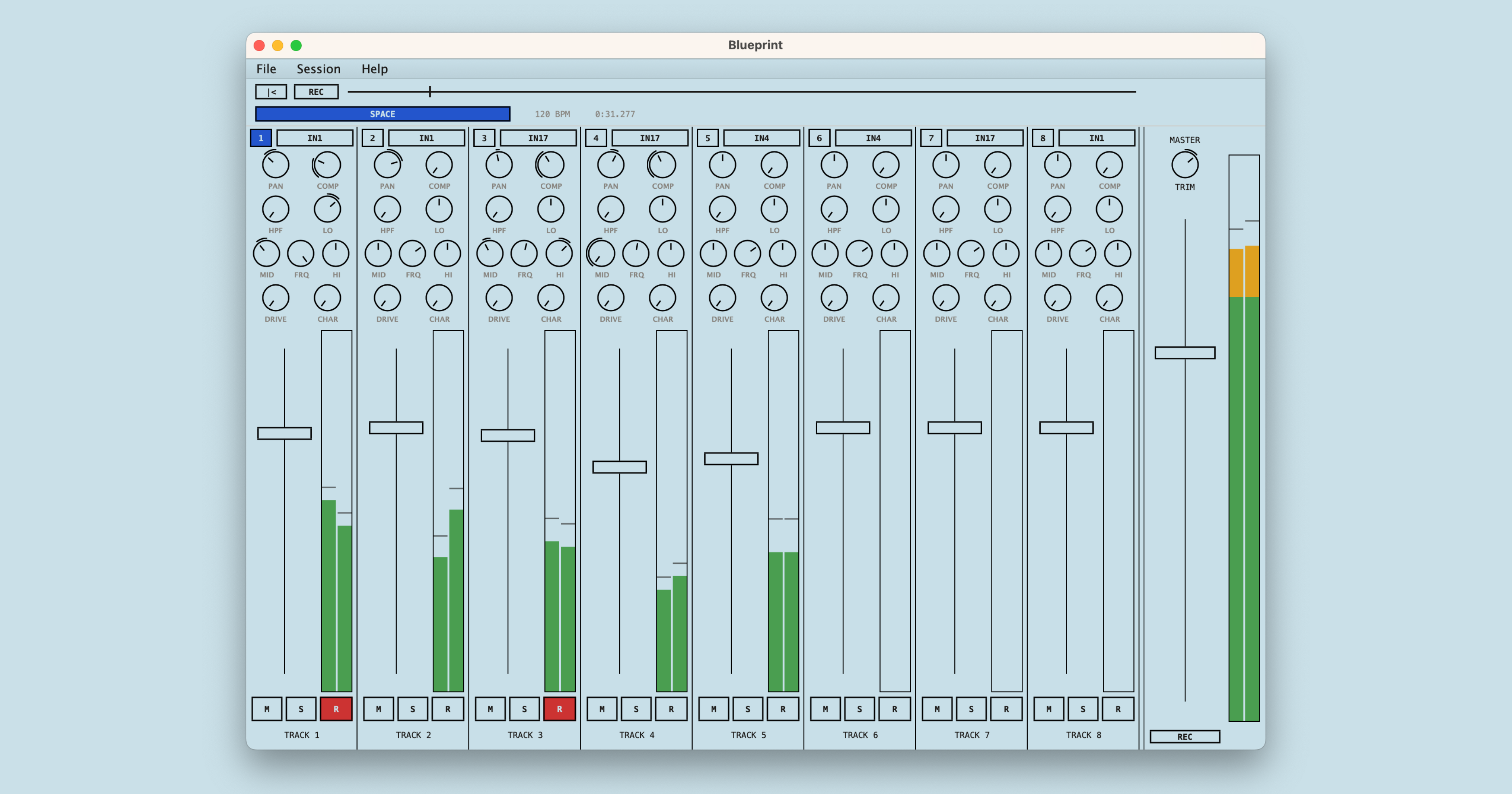Click the Track 3 HI knob
The height and width of the screenshot is (794, 1512).
click(559, 254)
